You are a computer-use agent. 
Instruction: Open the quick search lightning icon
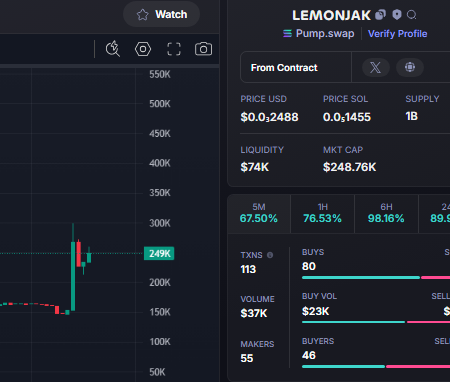(x=113, y=49)
